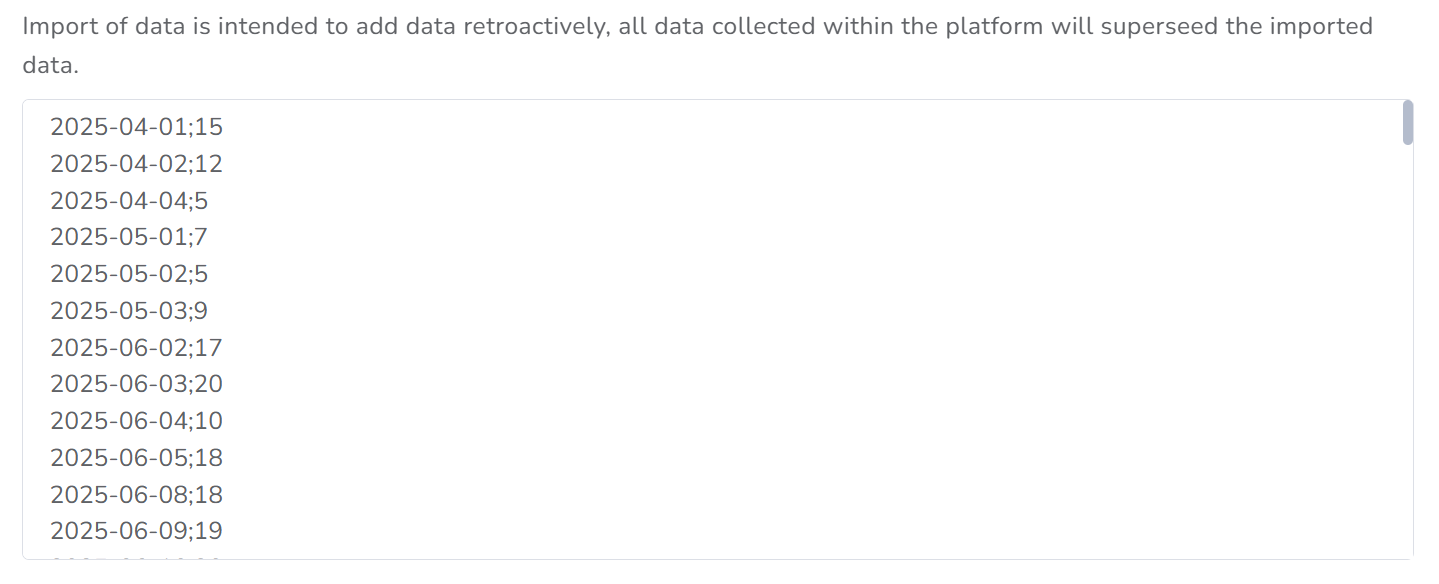The width and height of the screenshot is (1439, 584).
Task: Click the 2025-04-02;12 entry in textarea
Action: [136, 164]
